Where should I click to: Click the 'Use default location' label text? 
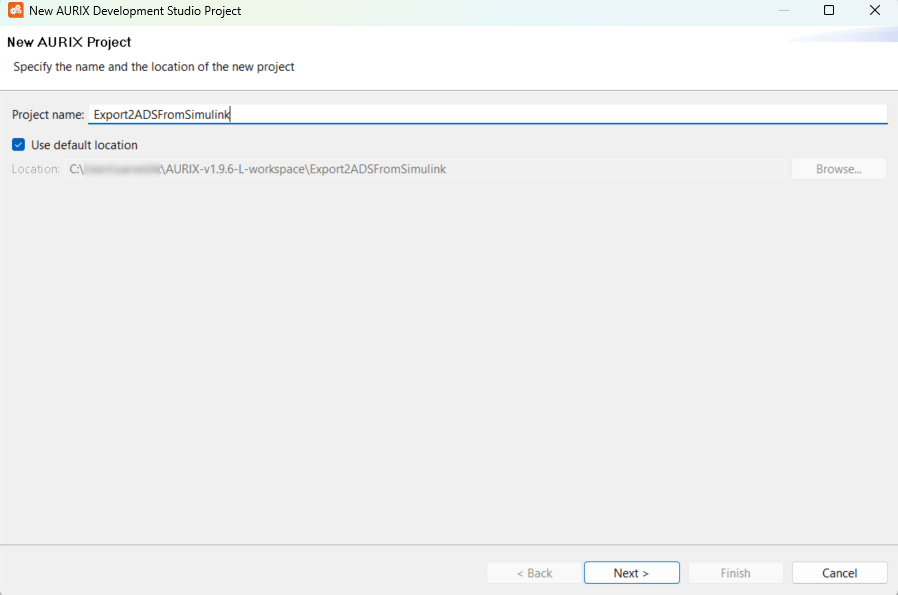pyautogui.click(x=84, y=145)
